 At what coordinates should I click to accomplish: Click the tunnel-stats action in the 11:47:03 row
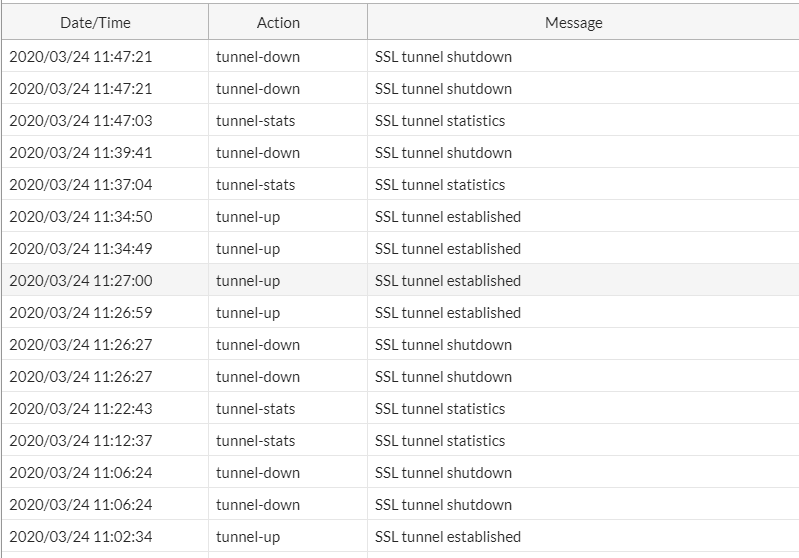coord(256,121)
